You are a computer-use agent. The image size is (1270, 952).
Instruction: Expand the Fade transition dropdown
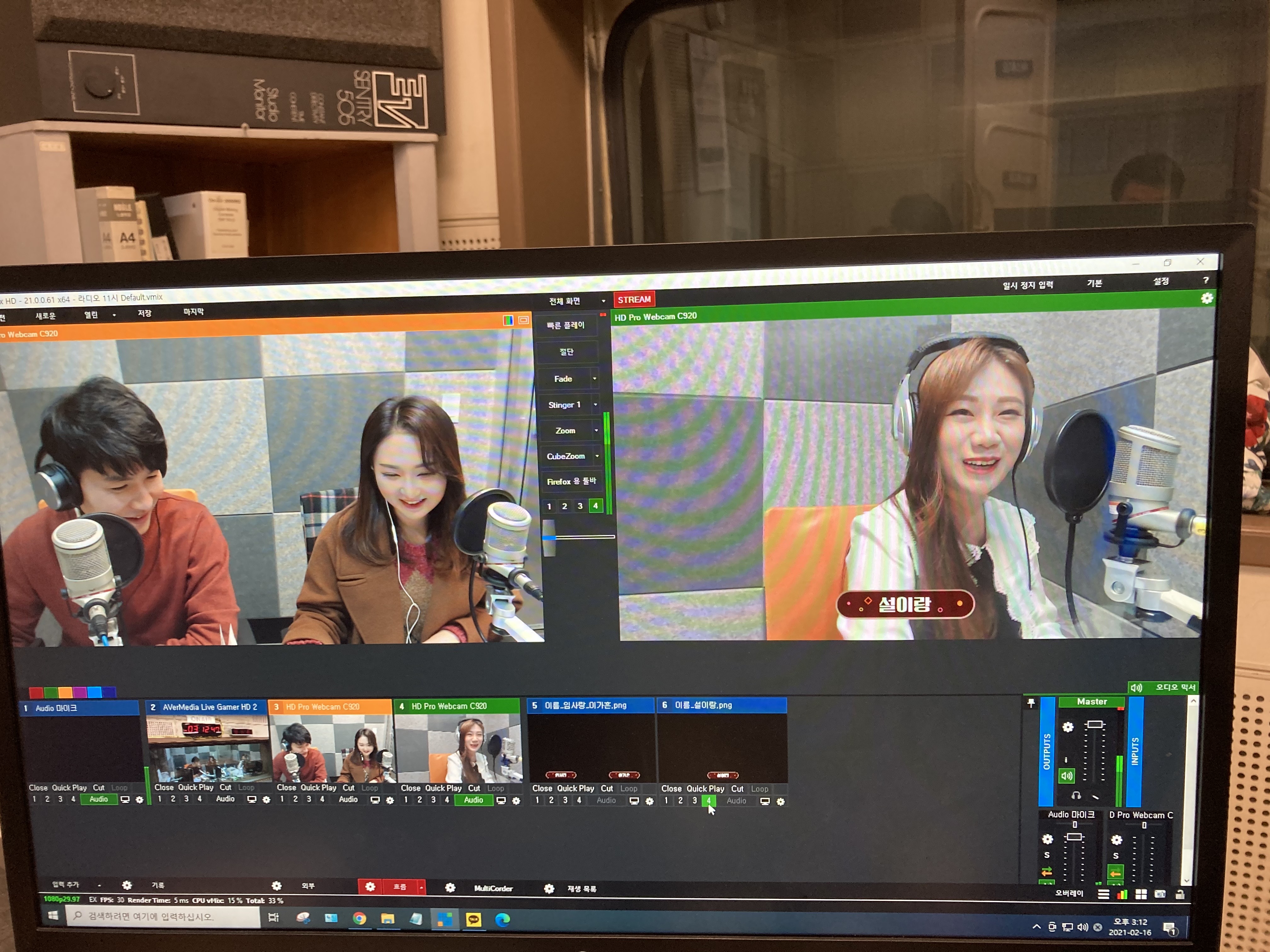click(x=594, y=379)
